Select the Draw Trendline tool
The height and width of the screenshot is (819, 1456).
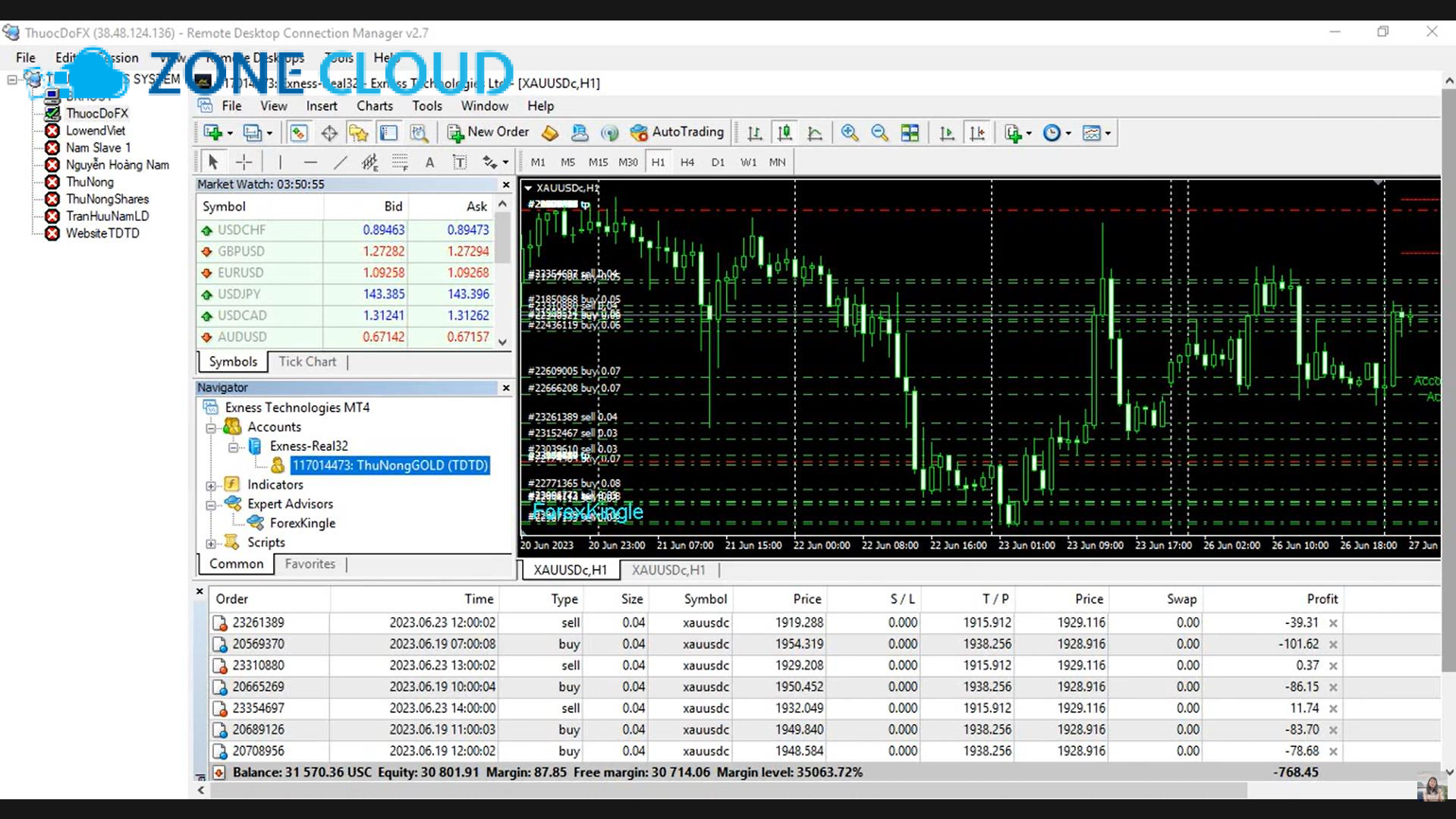click(x=340, y=162)
